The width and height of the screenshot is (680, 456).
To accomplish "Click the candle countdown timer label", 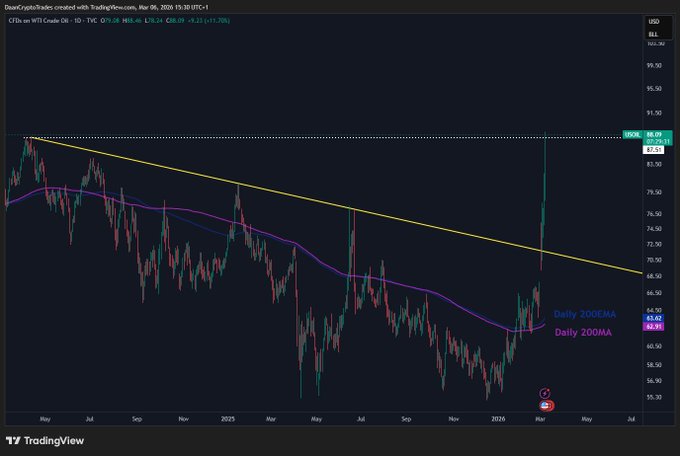I will pyautogui.click(x=656, y=143).
